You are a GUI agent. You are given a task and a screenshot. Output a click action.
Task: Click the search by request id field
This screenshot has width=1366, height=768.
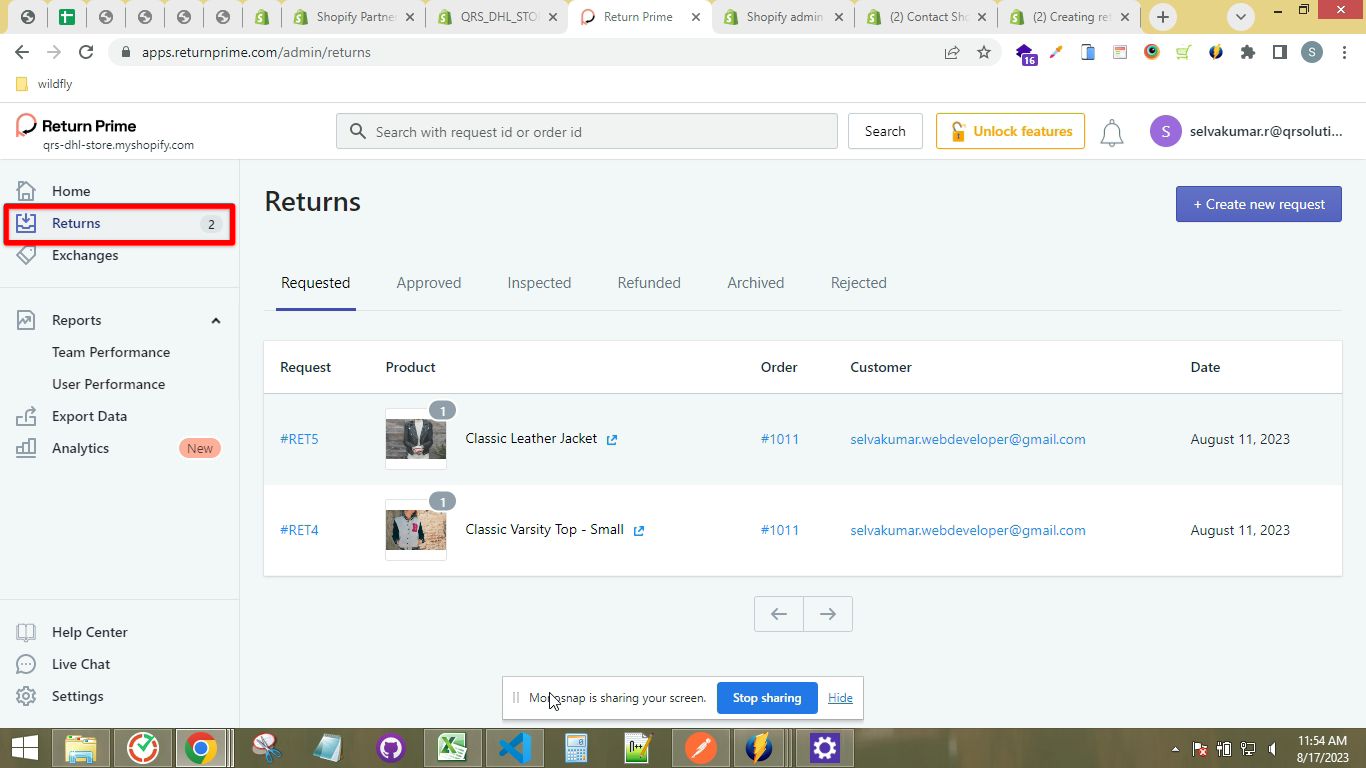coord(600,132)
